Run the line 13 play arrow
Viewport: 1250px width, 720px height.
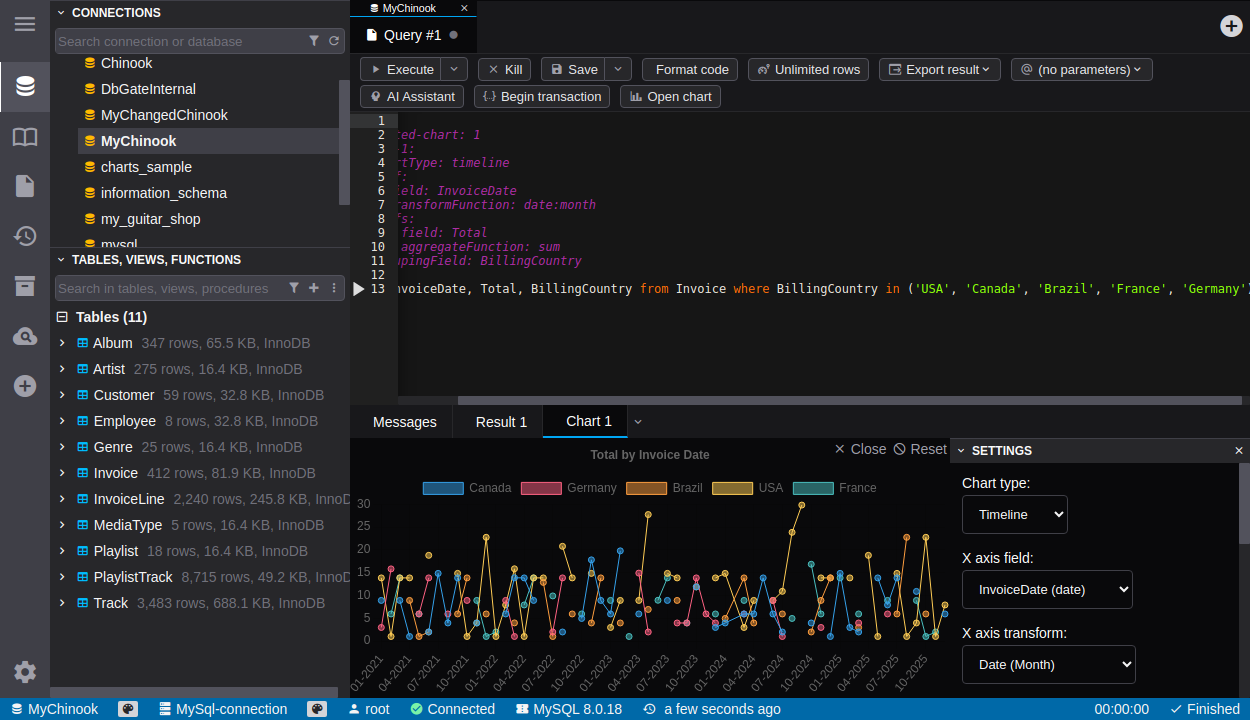[359, 289]
